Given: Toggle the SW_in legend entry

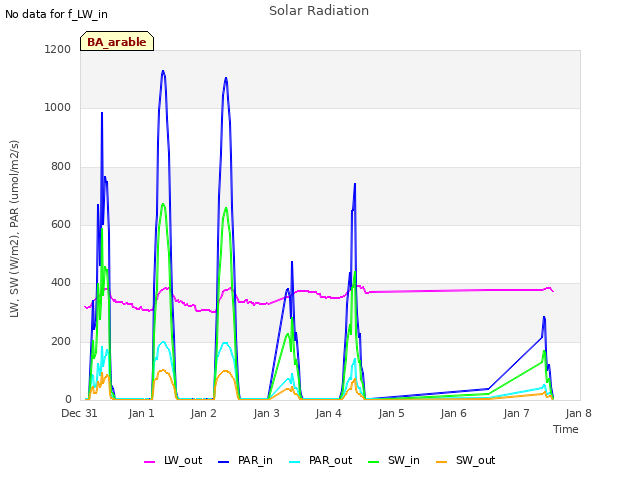Looking at the screenshot, I should pos(394,460).
